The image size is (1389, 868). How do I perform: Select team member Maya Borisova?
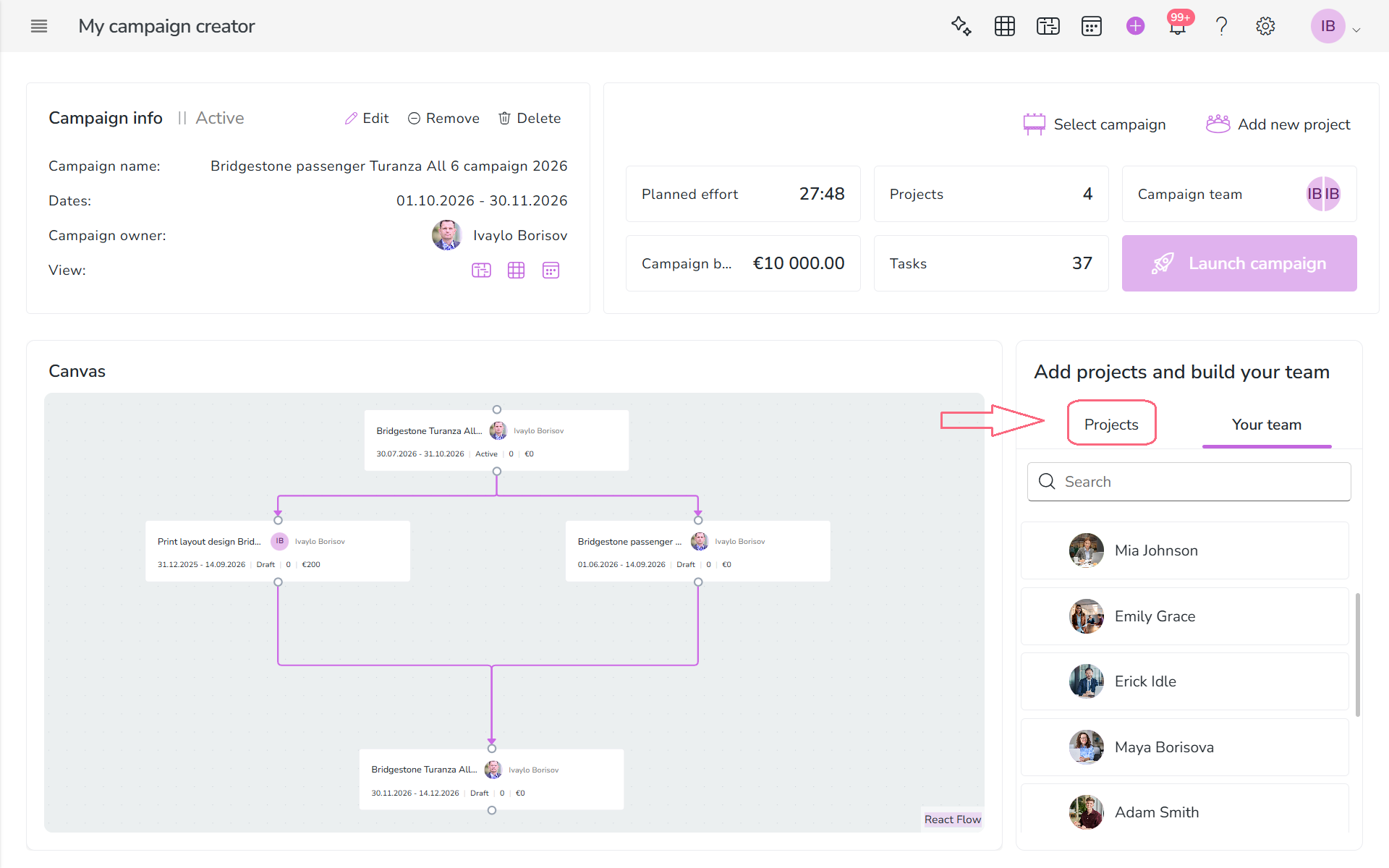(1185, 747)
